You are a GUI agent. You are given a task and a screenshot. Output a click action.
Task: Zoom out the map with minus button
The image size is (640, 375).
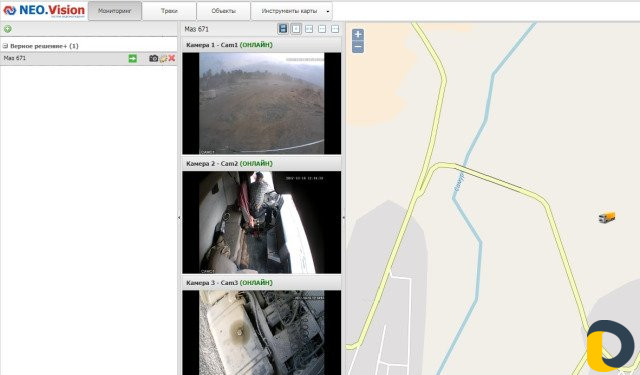[x=358, y=47]
